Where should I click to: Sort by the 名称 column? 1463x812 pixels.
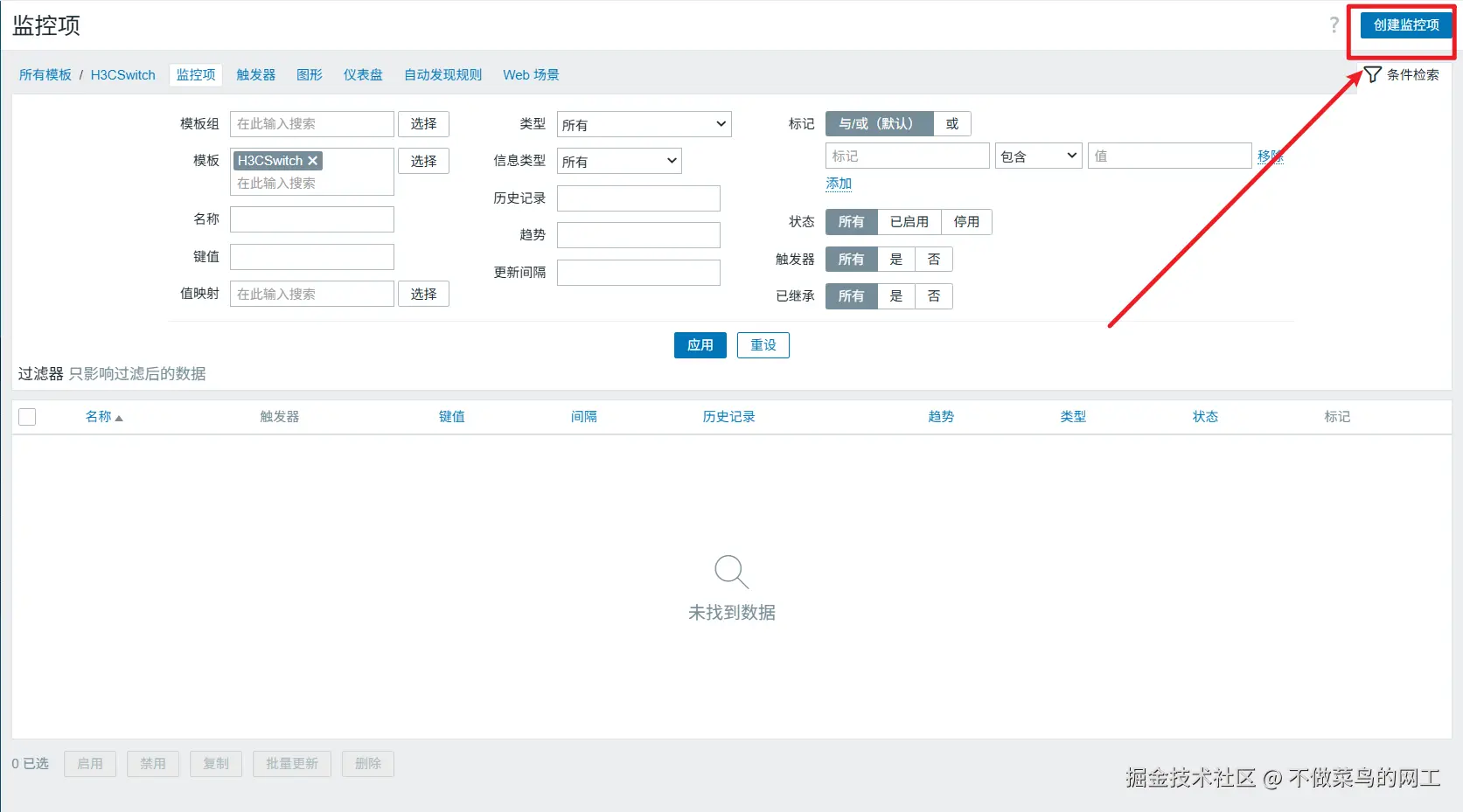tap(98, 417)
